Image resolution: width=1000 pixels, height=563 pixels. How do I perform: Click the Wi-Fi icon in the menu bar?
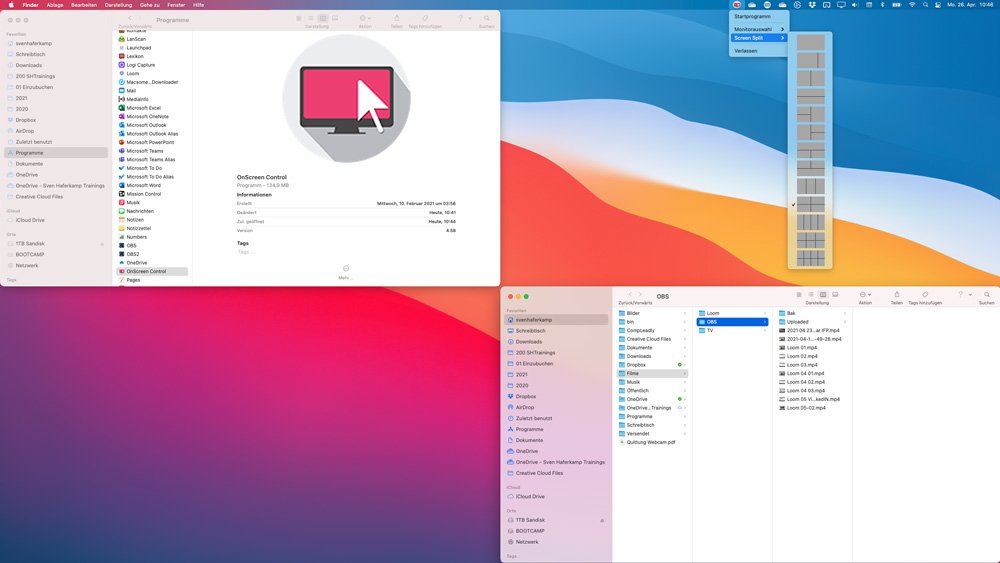tap(911, 5)
